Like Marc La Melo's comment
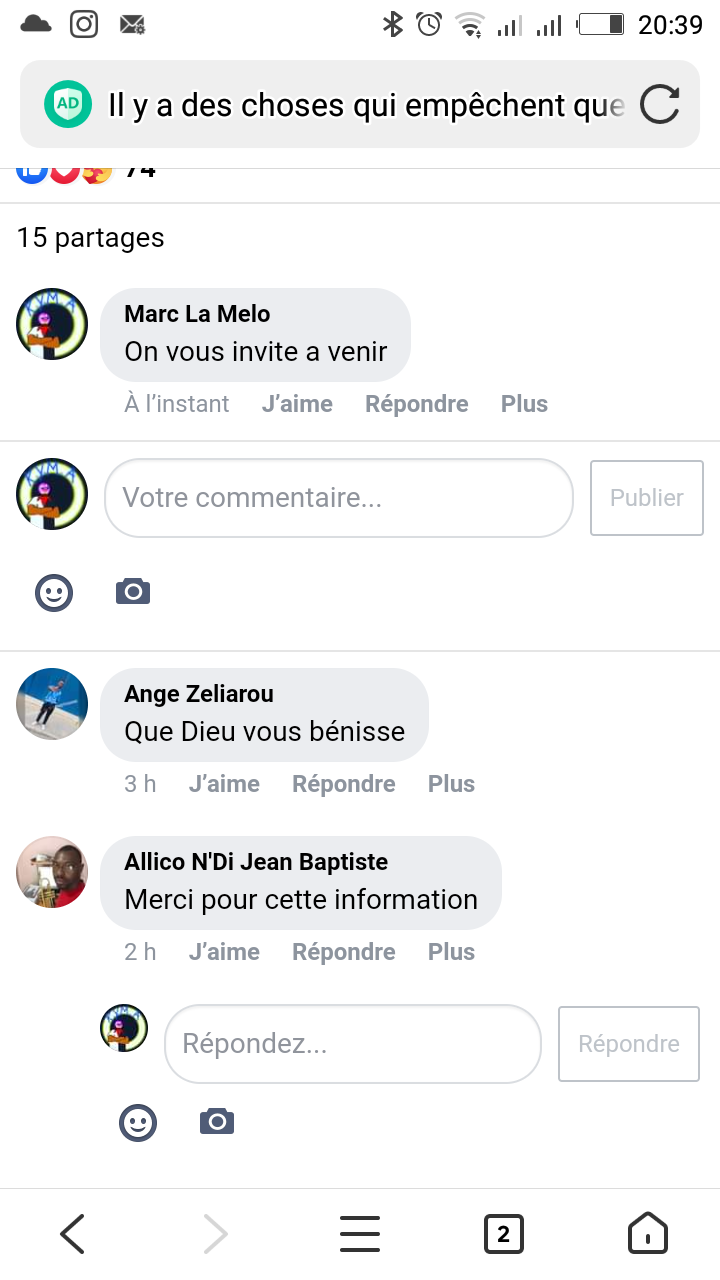720x1280 pixels. coord(297,404)
